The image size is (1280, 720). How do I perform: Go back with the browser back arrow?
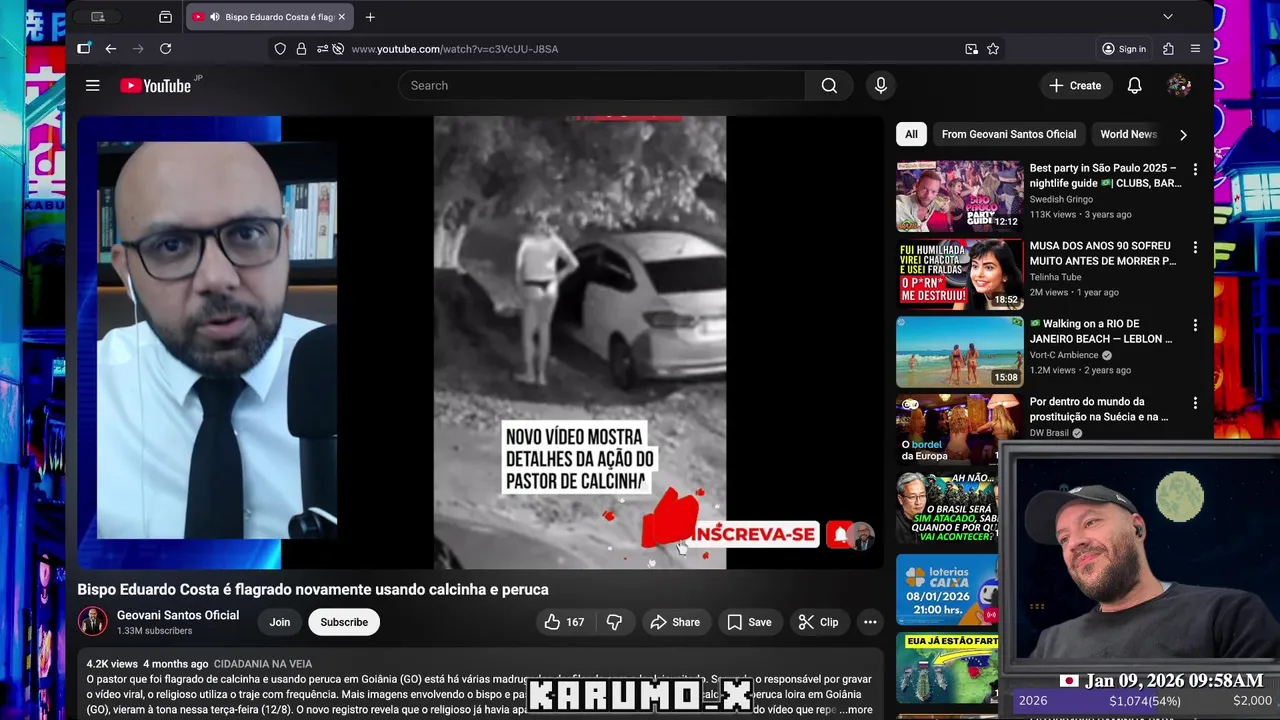click(x=111, y=49)
